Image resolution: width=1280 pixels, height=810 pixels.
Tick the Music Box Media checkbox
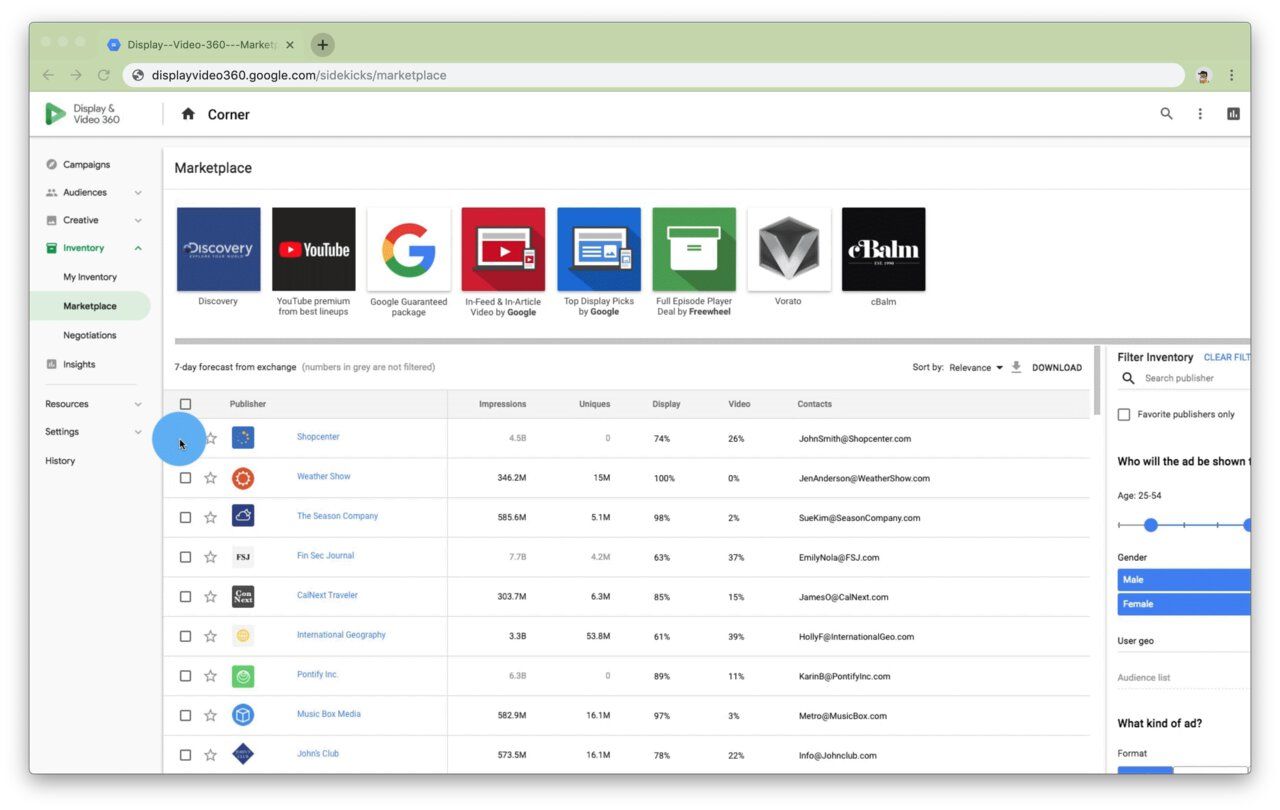click(x=185, y=715)
